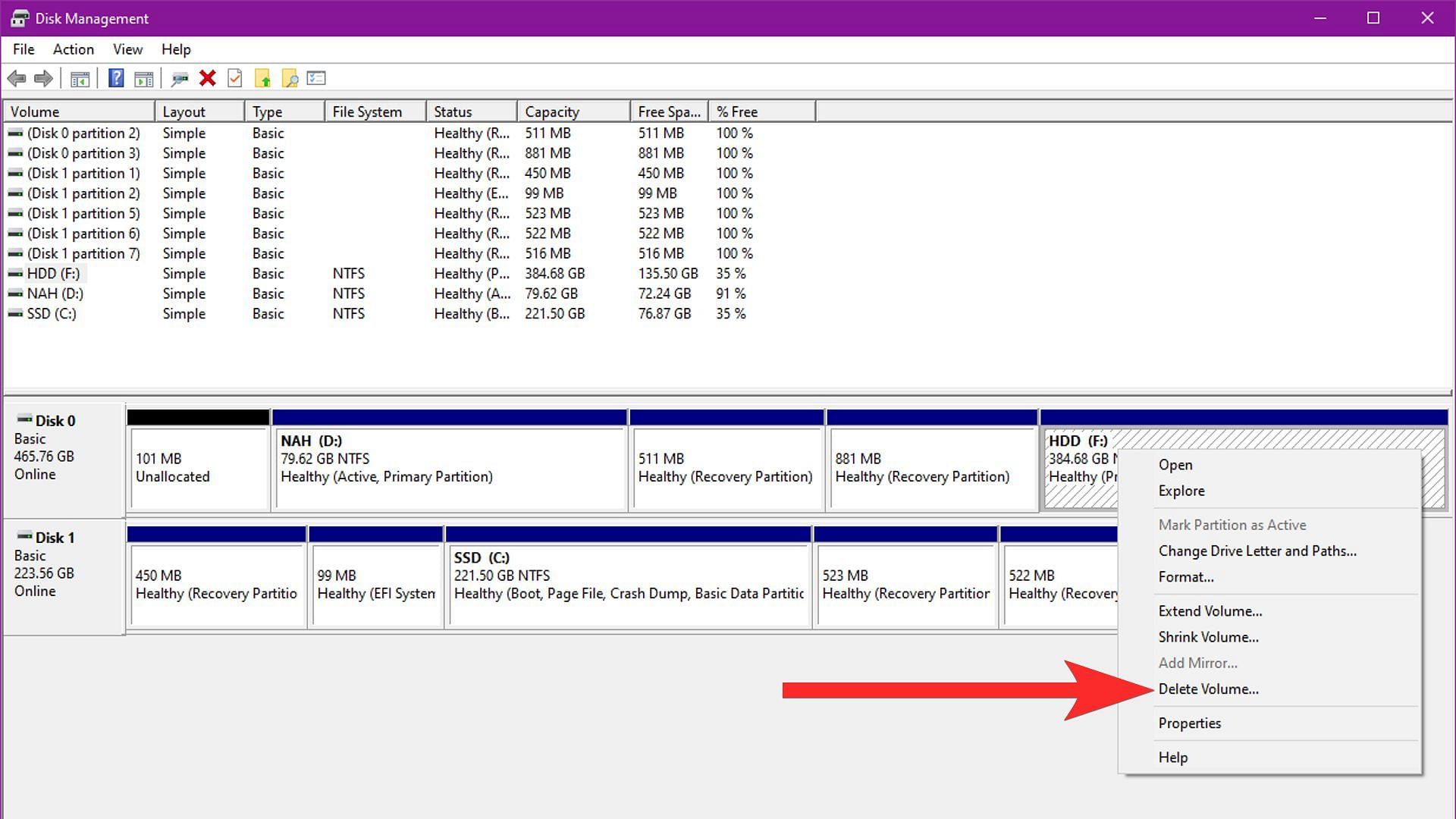Sort by the % Free column header
The width and height of the screenshot is (1456, 819).
(762, 111)
